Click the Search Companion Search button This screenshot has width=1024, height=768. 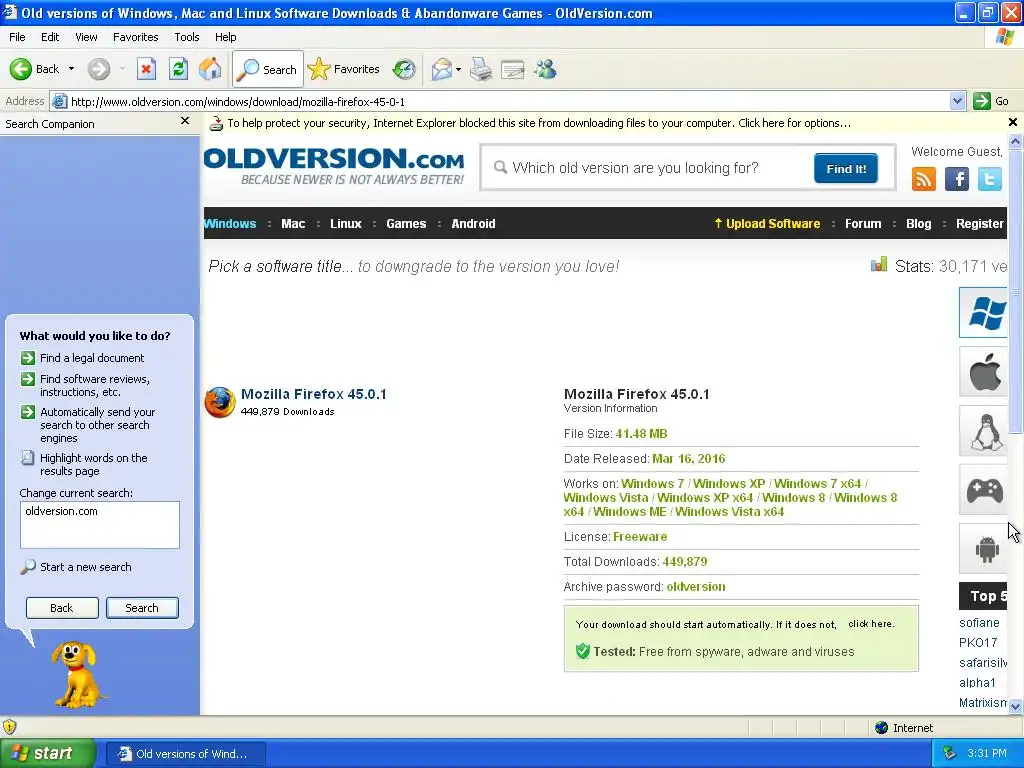pyautogui.click(x=142, y=608)
